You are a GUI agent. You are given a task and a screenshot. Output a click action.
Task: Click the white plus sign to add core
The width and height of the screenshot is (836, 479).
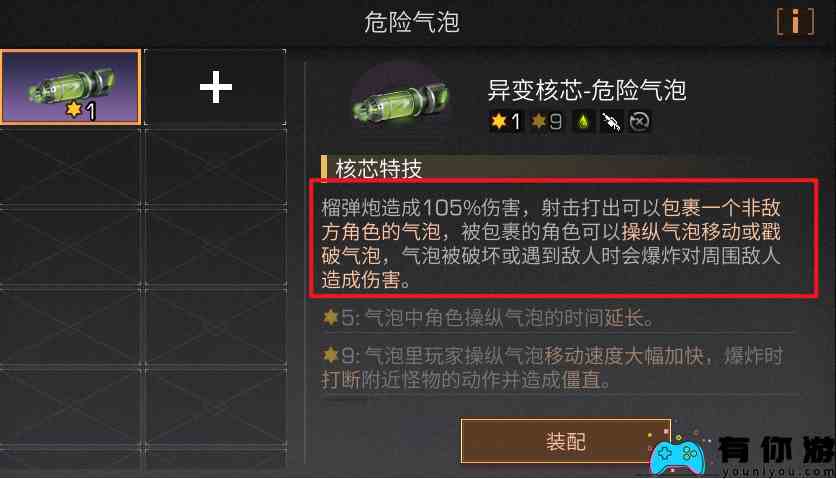click(216, 87)
